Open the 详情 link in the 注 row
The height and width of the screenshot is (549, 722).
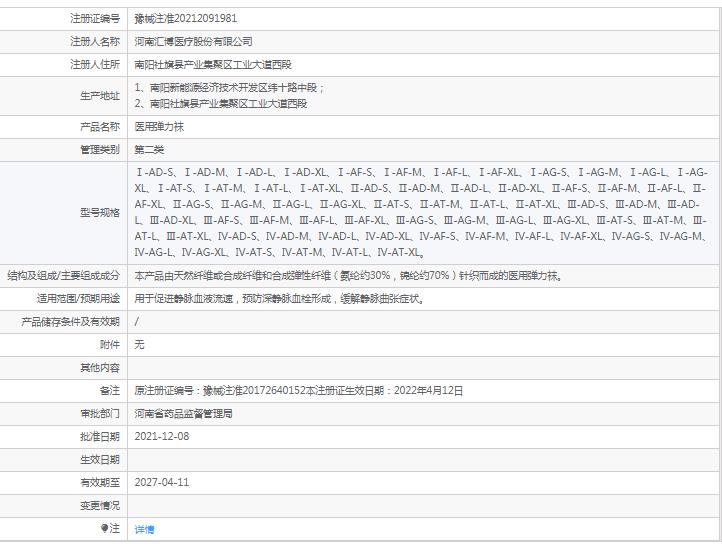click(144, 530)
